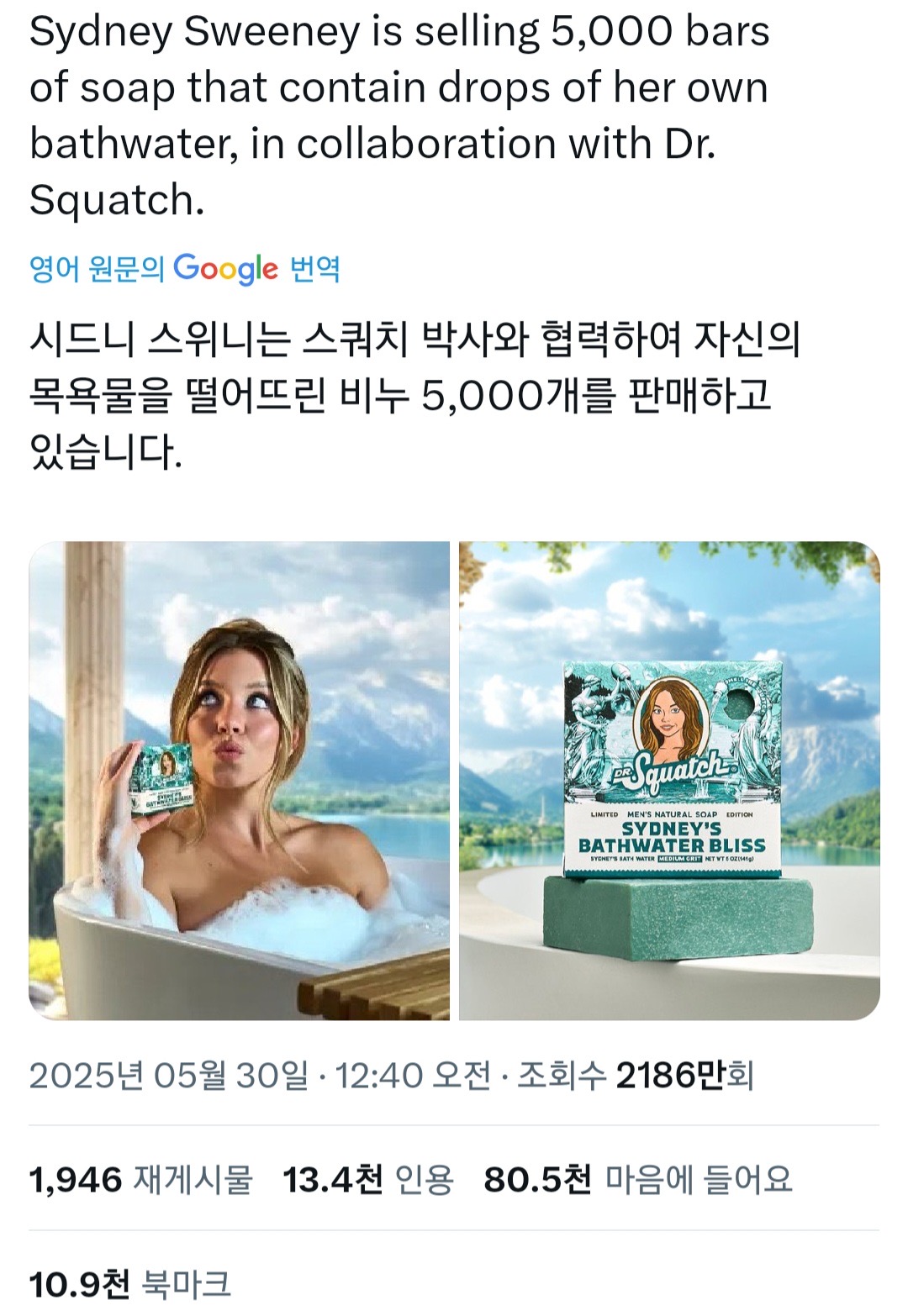This screenshot has height=1316, width=908.
Task: Tap the SYDNEY'S BATHWATER BLISS label
Action: pos(672,837)
